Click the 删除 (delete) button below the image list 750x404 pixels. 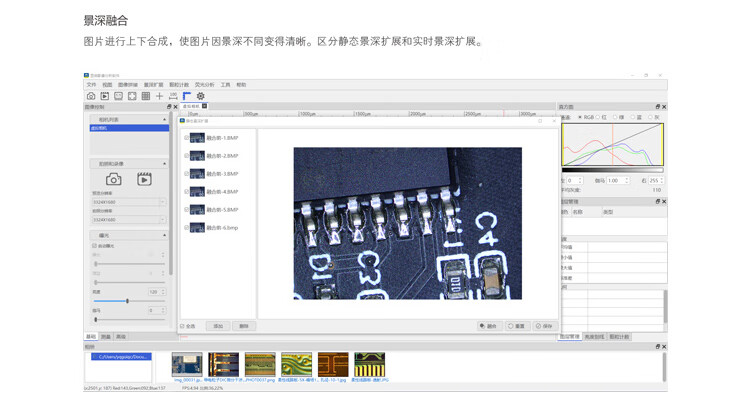(244, 326)
